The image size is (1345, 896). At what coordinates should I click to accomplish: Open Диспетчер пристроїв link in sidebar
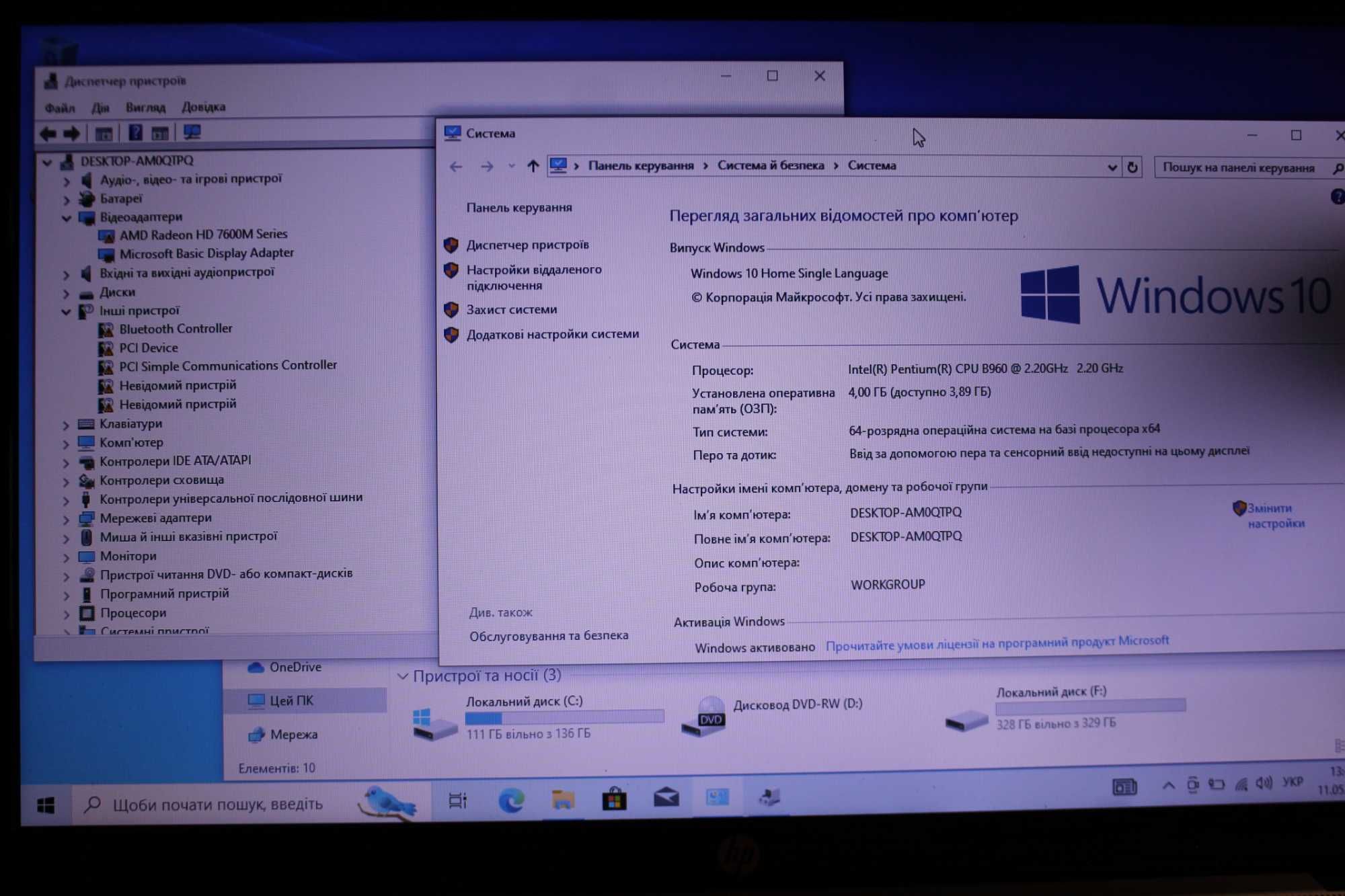pos(528,245)
